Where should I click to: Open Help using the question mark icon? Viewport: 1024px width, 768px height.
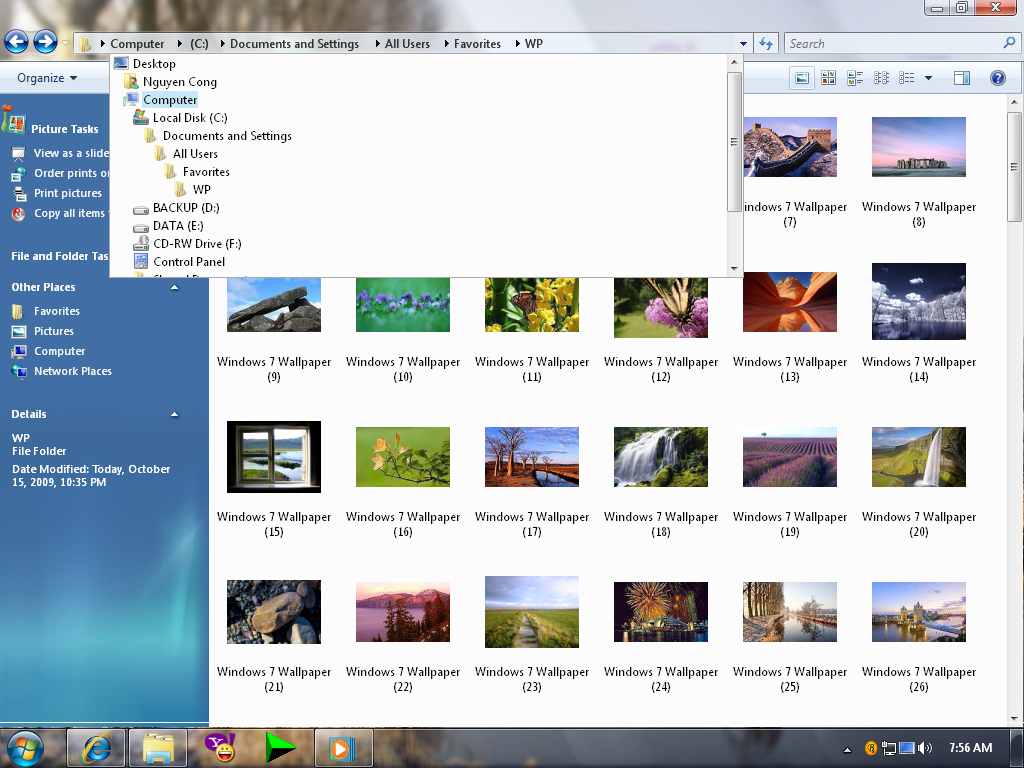pyautogui.click(x=997, y=77)
